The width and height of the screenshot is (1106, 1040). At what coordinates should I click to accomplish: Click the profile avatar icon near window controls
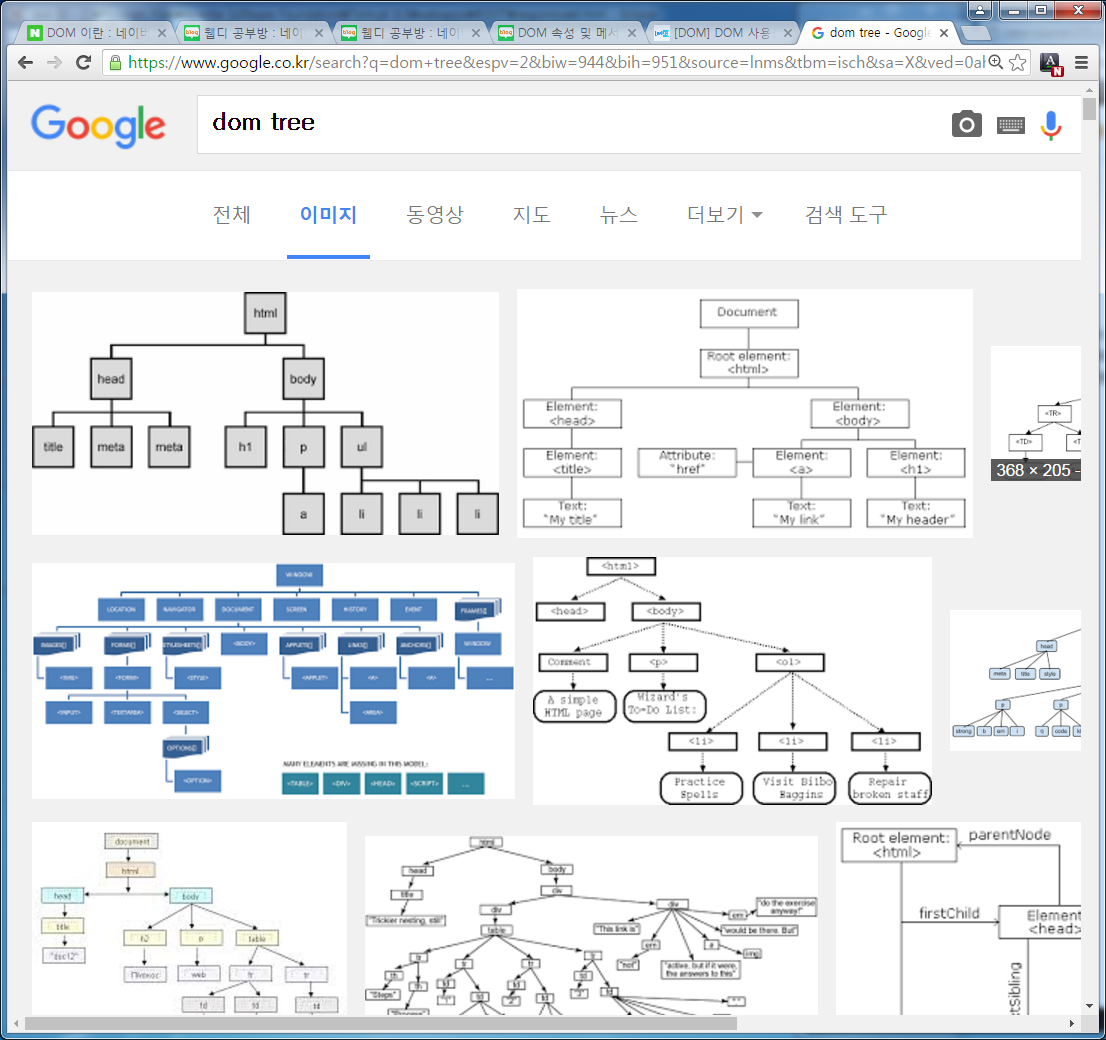tap(979, 11)
